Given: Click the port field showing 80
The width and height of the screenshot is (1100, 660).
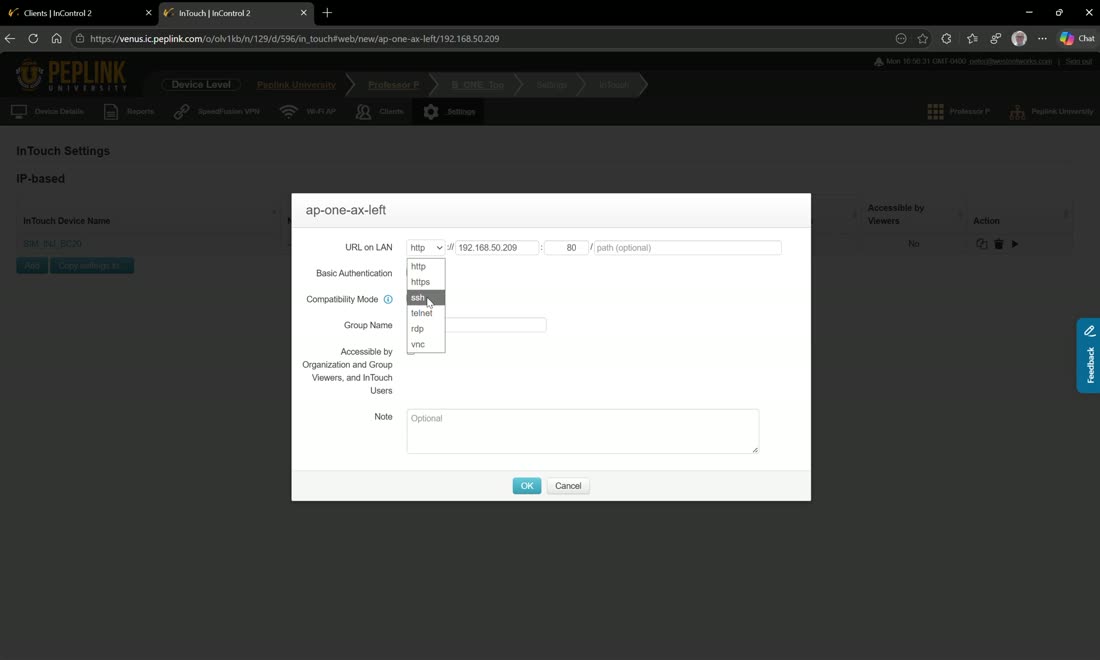Looking at the screenshot, I should pos(566,248).
